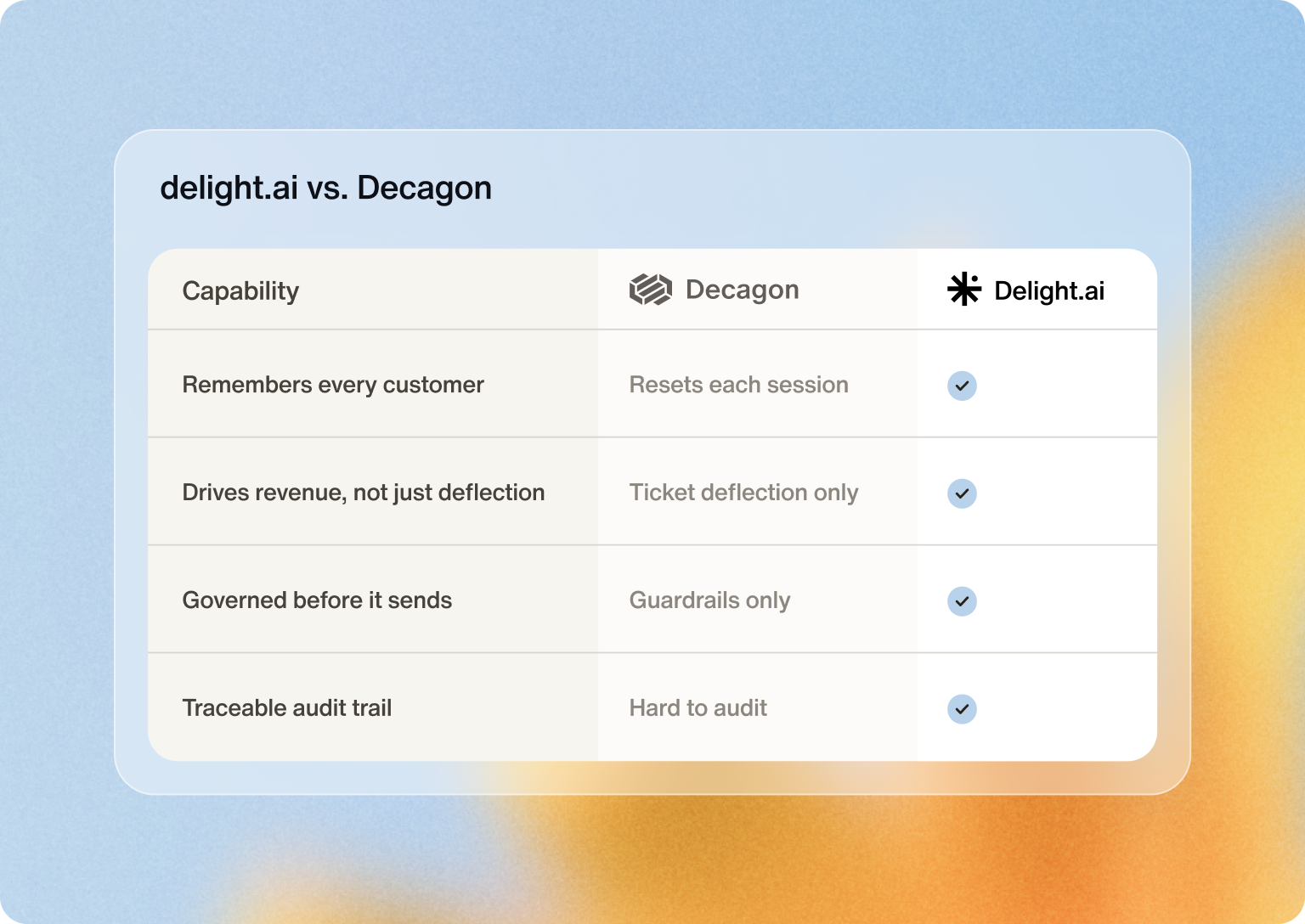Click the 'Decagon' column header text

pos(743,290)
